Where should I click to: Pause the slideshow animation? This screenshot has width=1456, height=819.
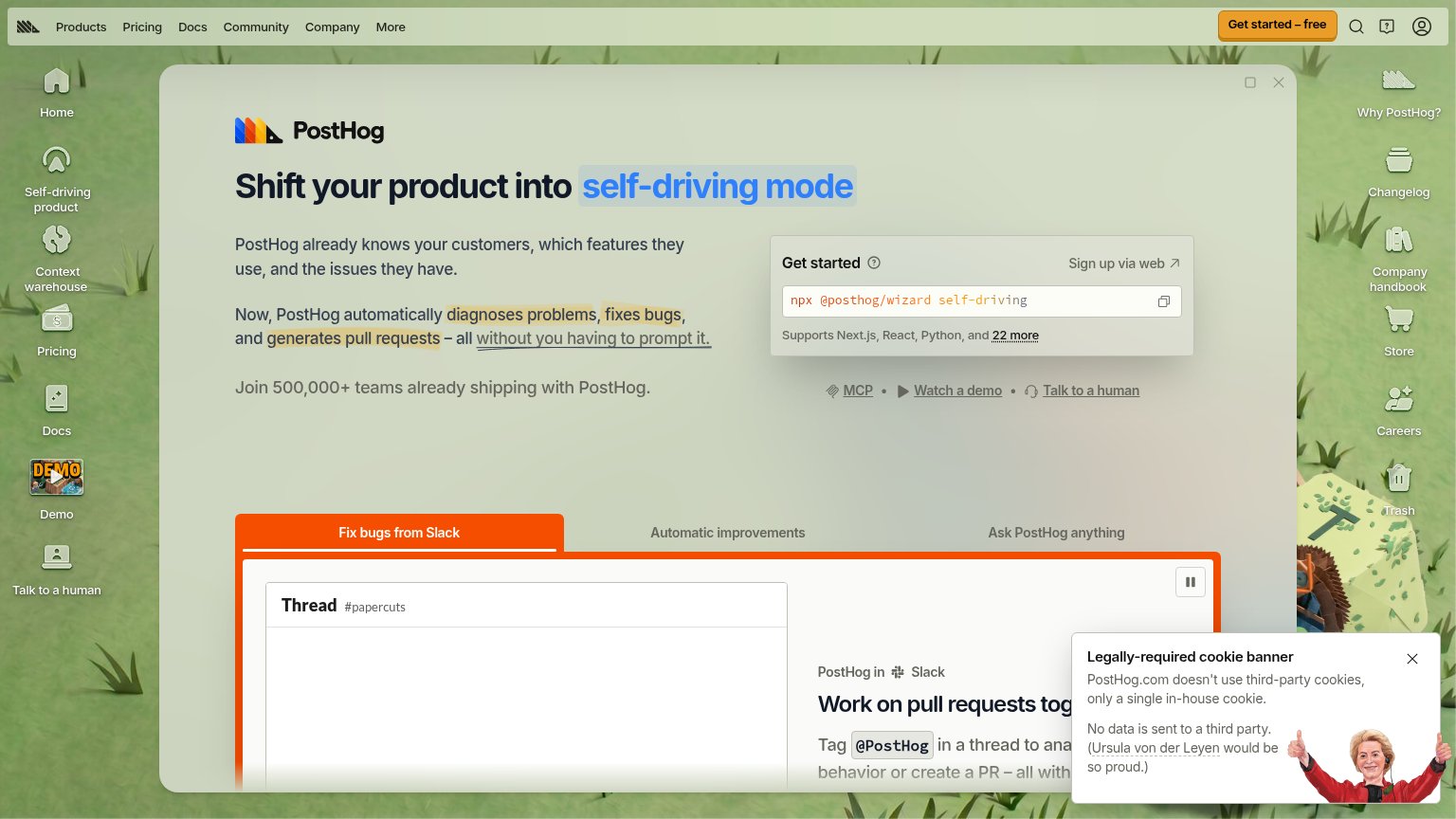point(1191,582)
